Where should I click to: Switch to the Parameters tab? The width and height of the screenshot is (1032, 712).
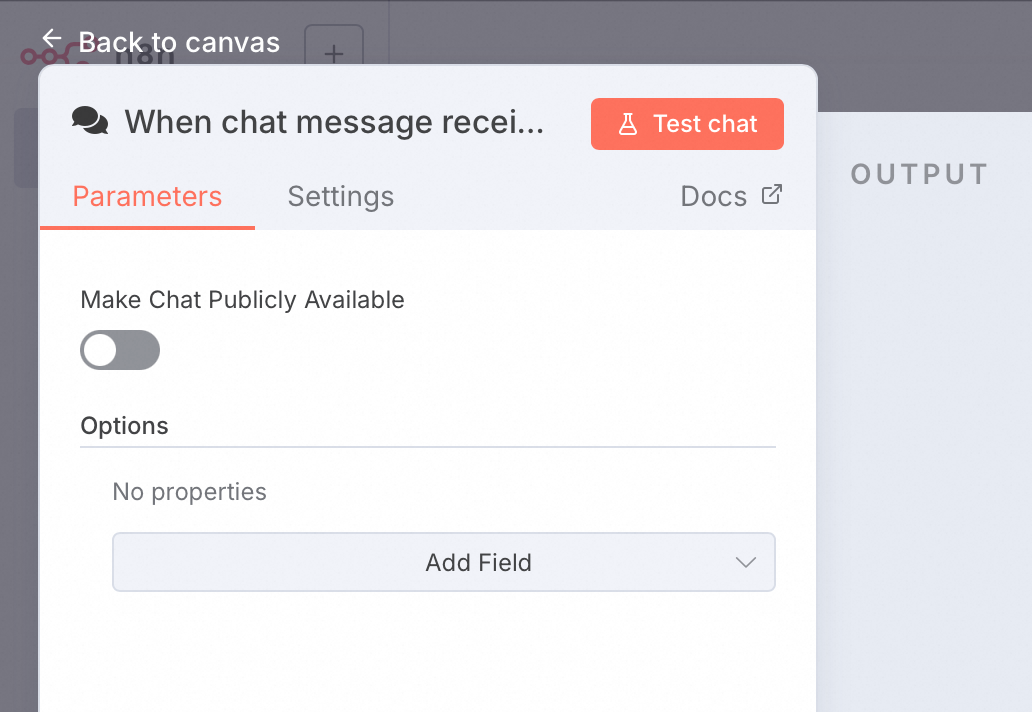147,196
